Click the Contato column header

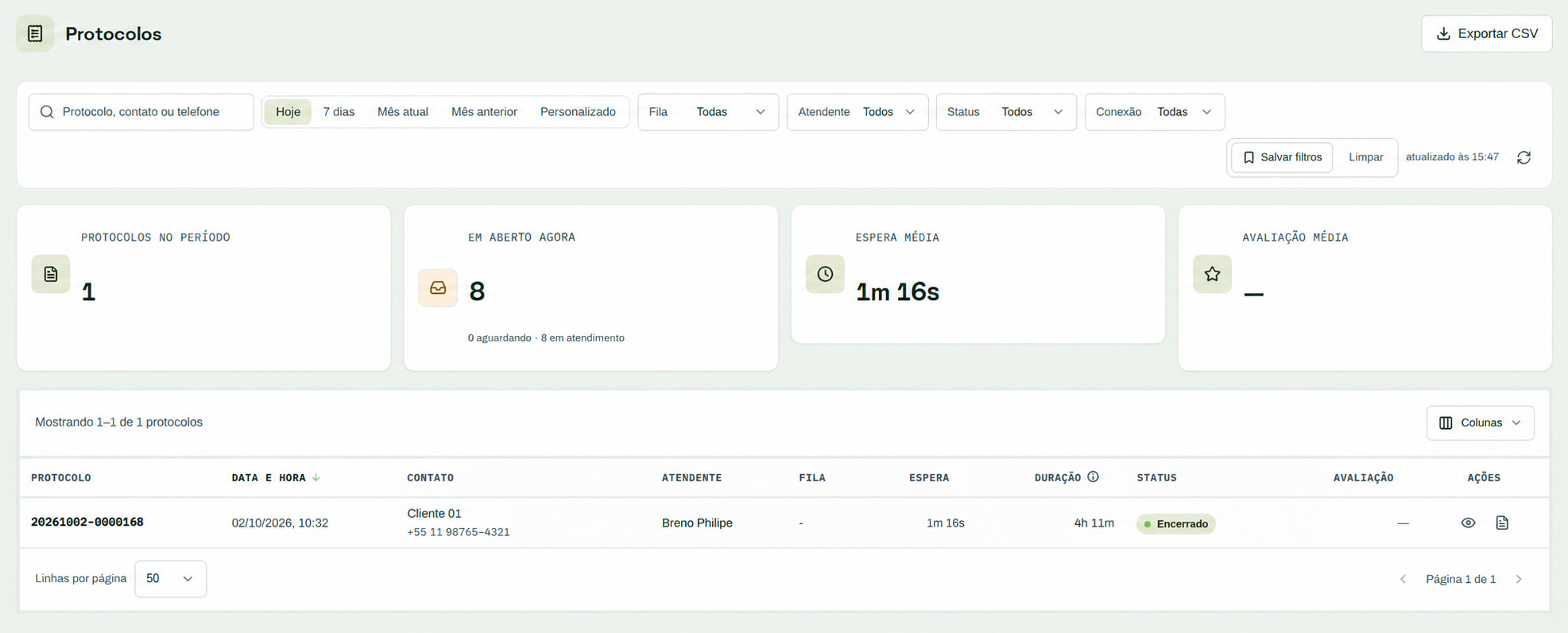[430, 477]
